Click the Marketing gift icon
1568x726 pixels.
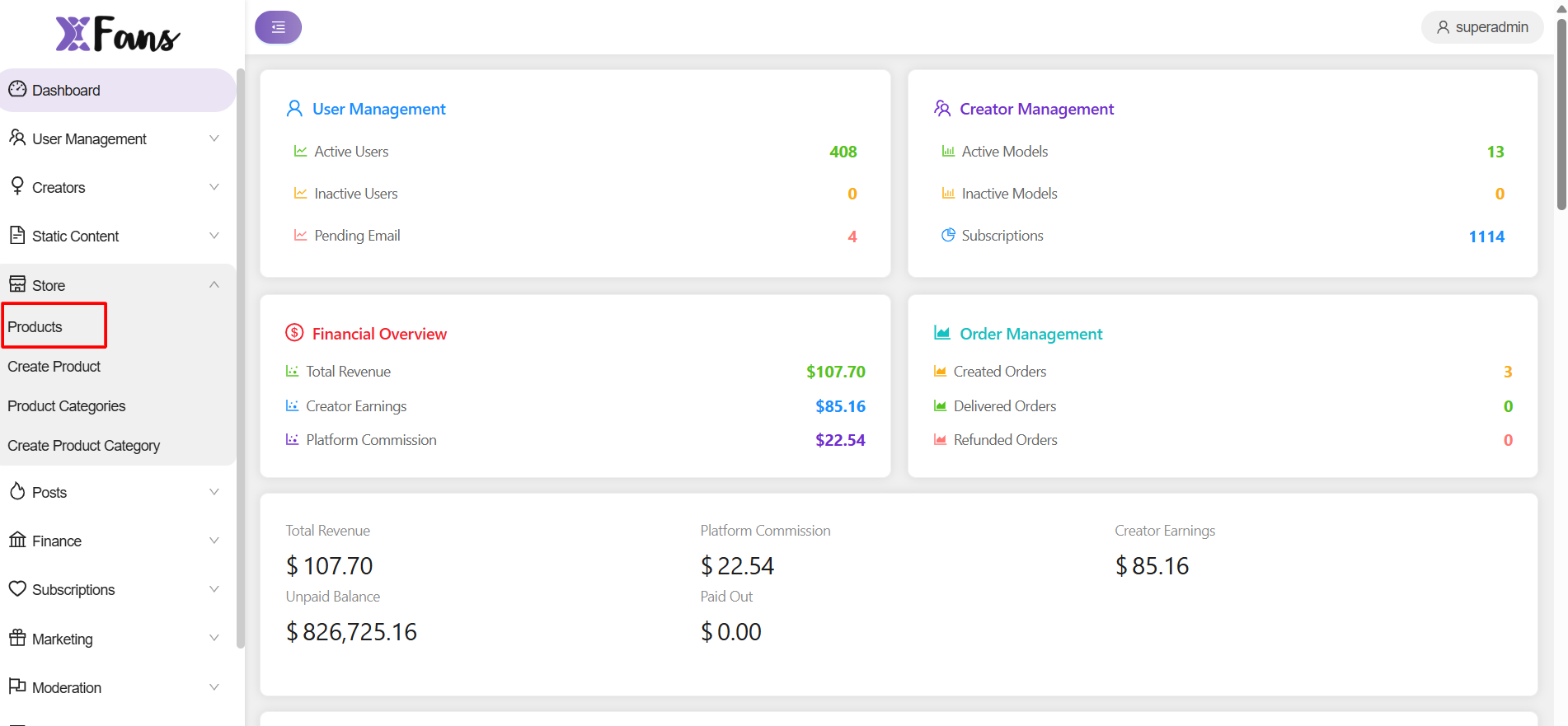(17, 638)
